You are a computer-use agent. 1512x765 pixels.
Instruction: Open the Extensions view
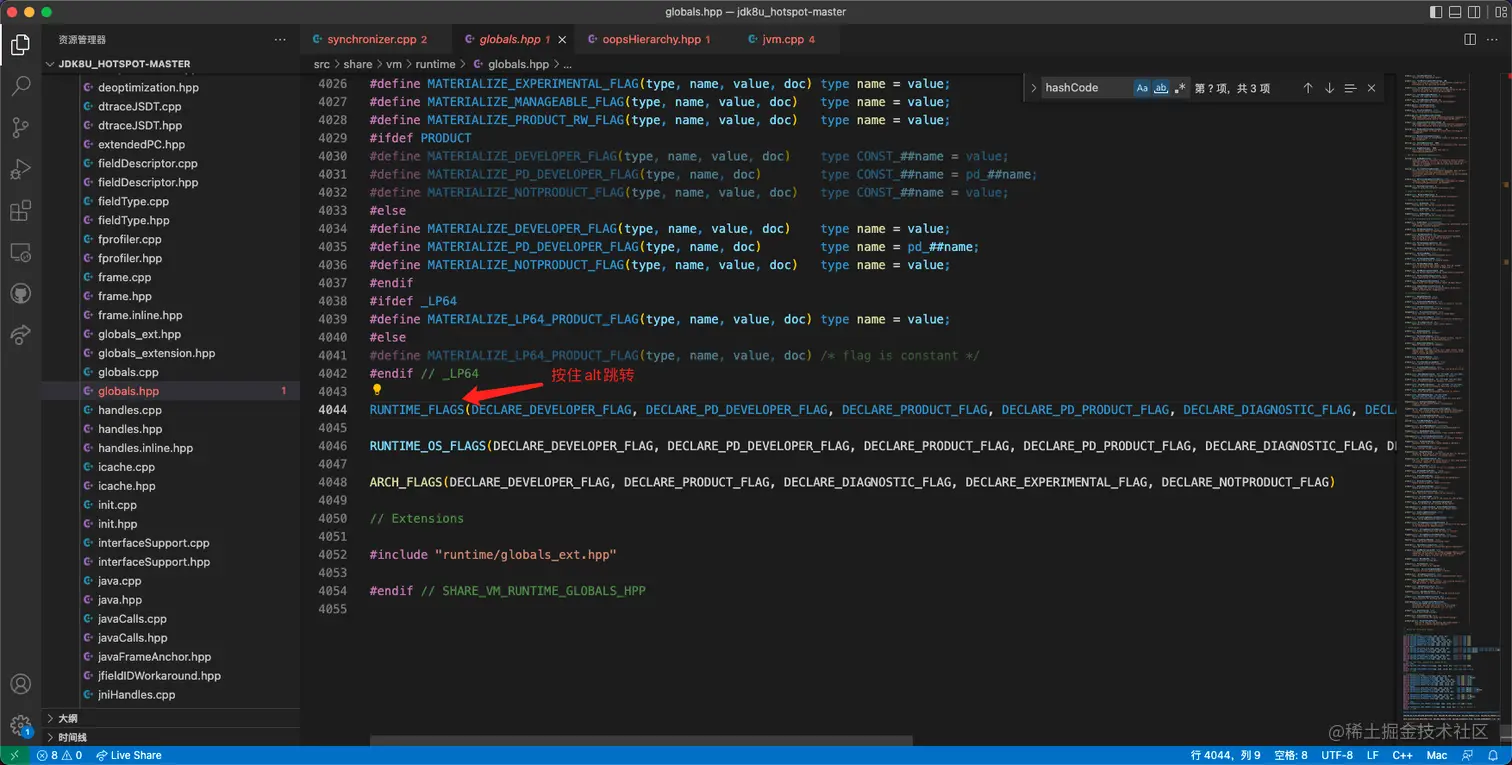[20, 211]
